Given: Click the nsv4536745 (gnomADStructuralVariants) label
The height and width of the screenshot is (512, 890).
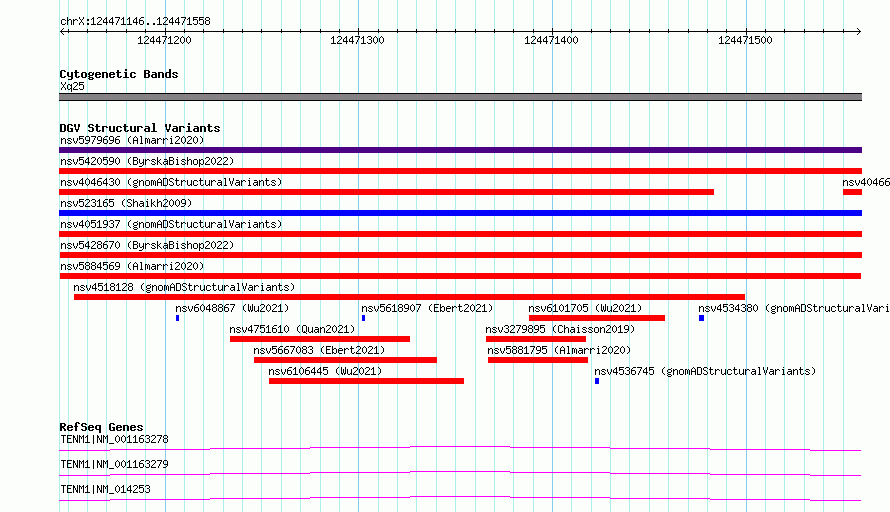Looking at the screenshot, I should 705,371.
